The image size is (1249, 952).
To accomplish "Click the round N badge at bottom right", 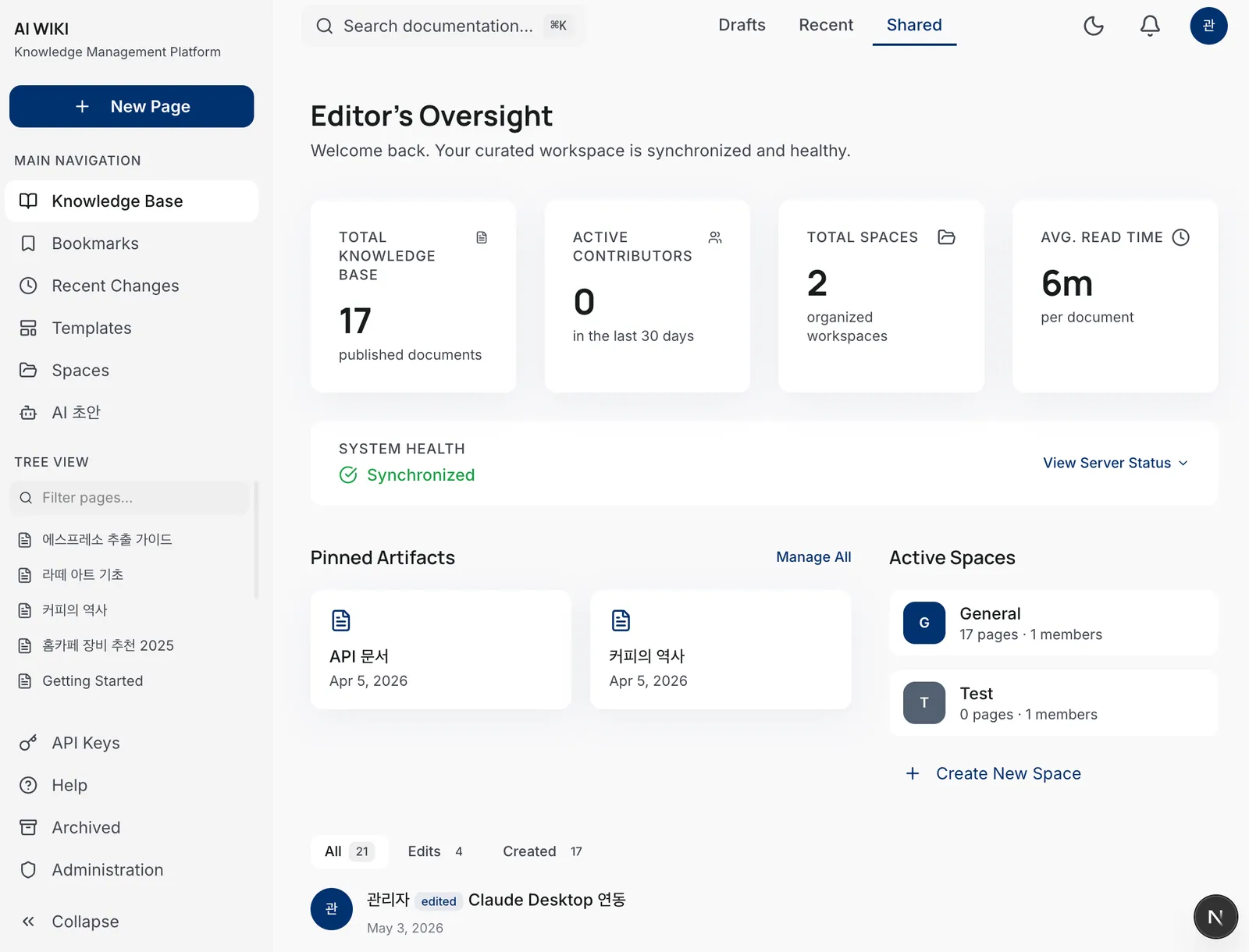I will (x=1215, y=917).
